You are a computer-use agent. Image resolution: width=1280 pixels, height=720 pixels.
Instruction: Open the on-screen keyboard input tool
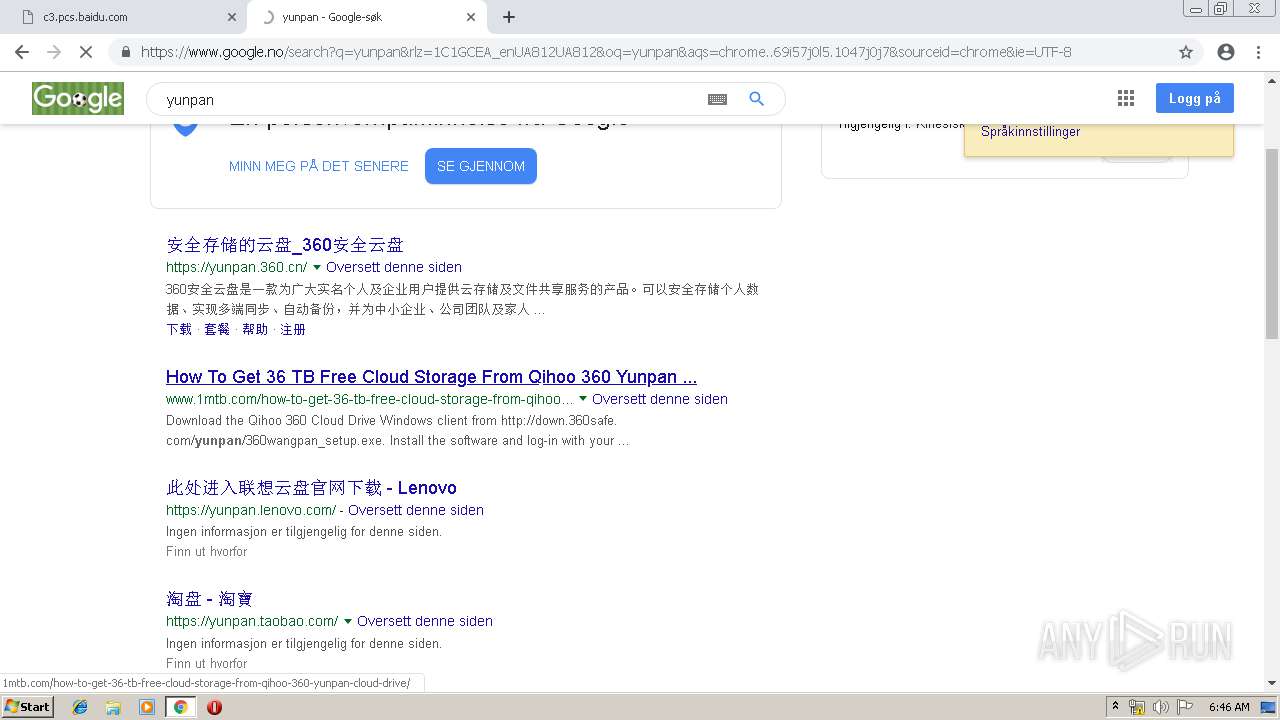pos(717,99)
